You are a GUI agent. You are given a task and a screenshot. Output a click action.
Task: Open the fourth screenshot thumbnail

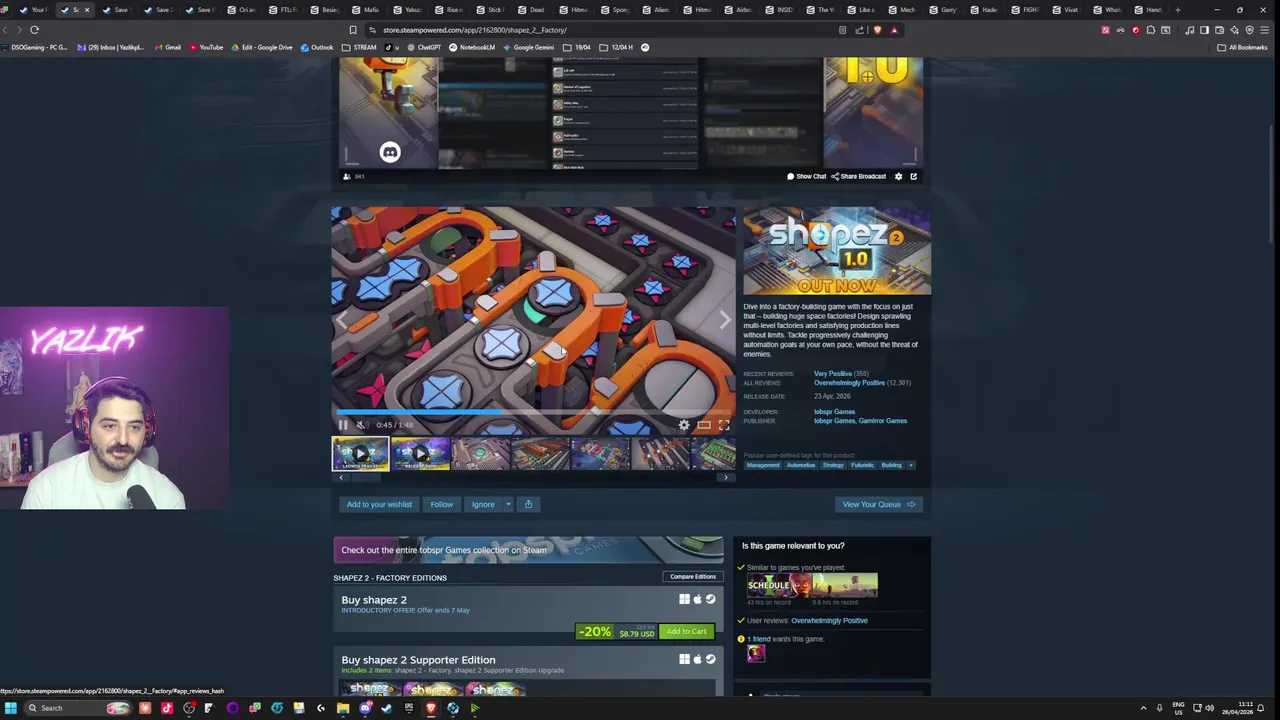[540, 453]
